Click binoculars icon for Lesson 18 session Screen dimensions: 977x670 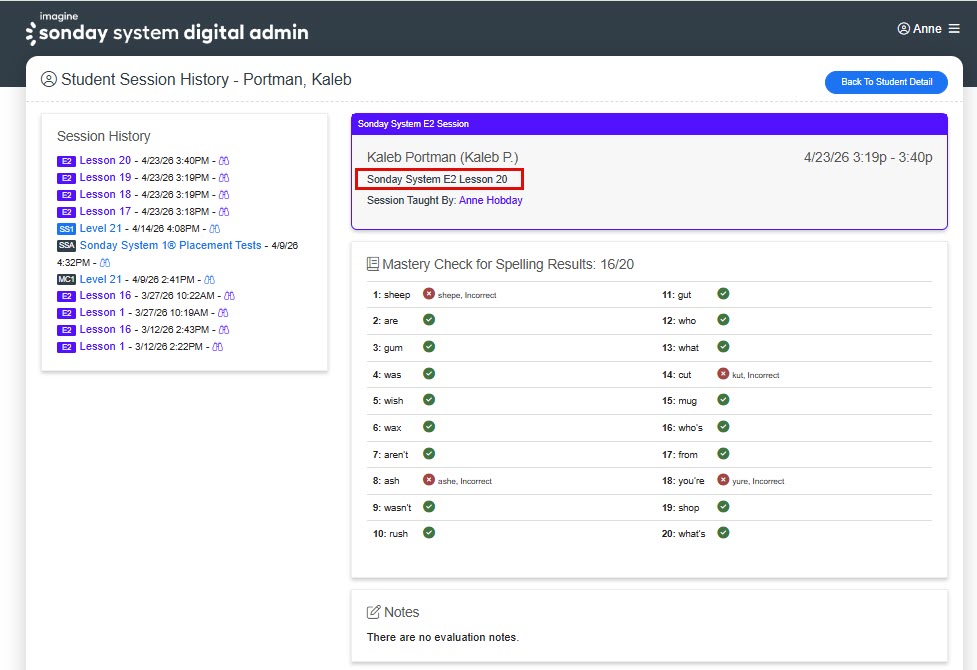coord(224,194)
